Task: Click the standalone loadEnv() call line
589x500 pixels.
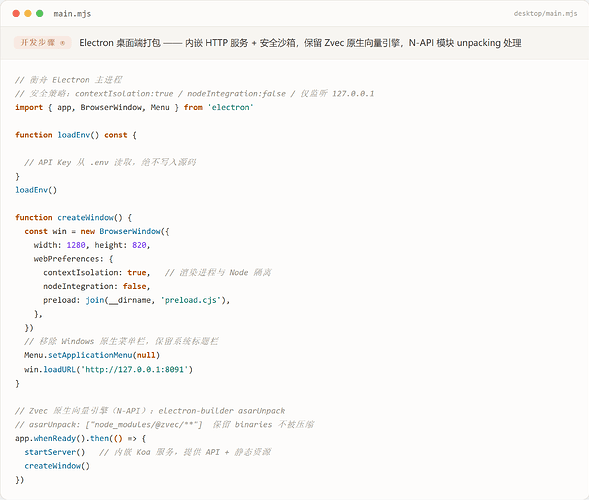Action: [36, 190]
